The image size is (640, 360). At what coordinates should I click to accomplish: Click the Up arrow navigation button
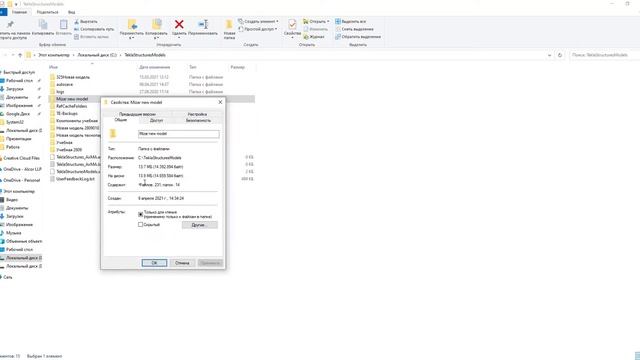click(20, 55)
